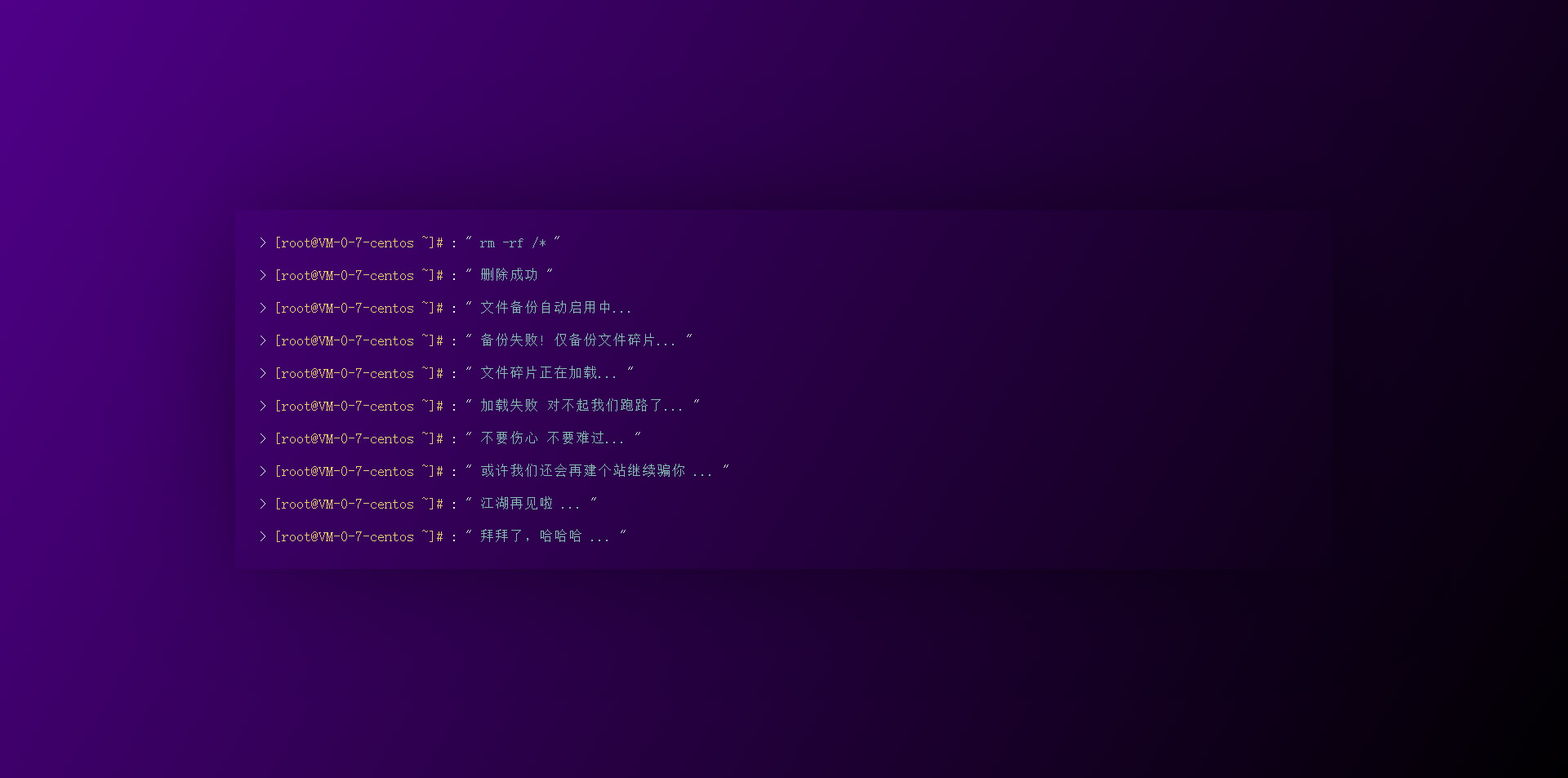The width and height of the screenshot is (1568, 778).
Task: Click the chevron before '文件碎片正在加载' line
Action: (262, 374)
